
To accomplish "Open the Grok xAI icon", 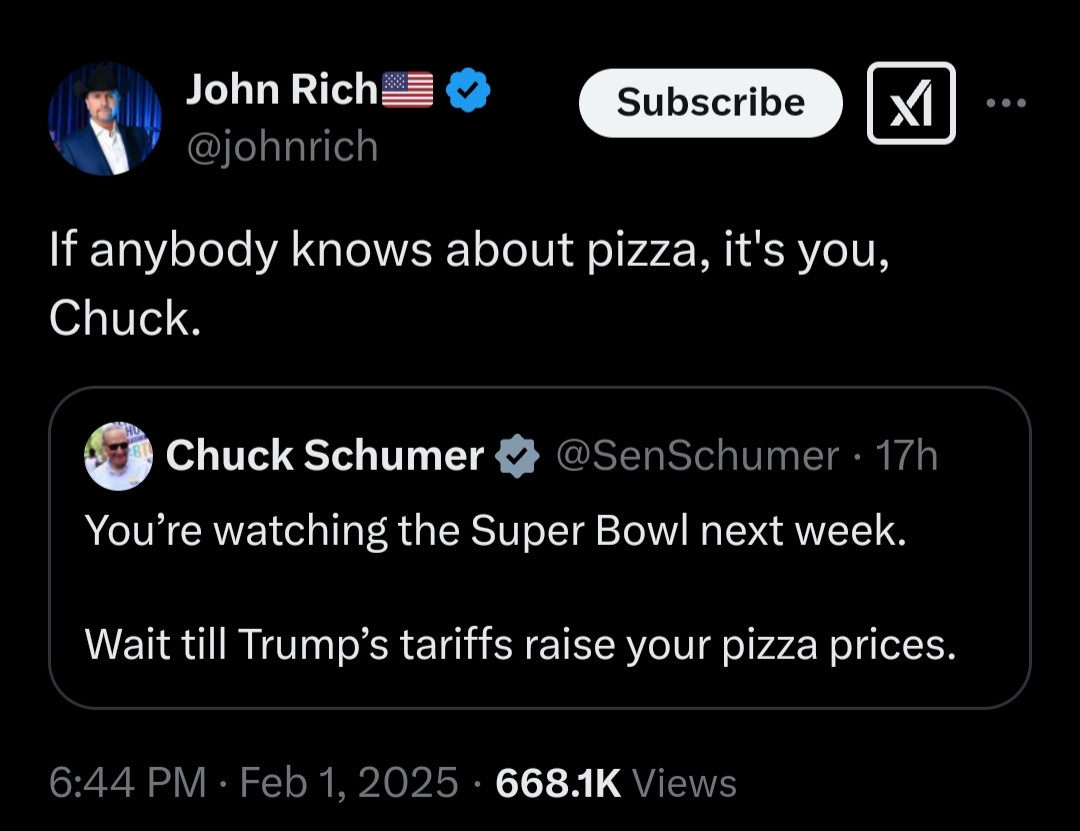I will pos(910,103).
